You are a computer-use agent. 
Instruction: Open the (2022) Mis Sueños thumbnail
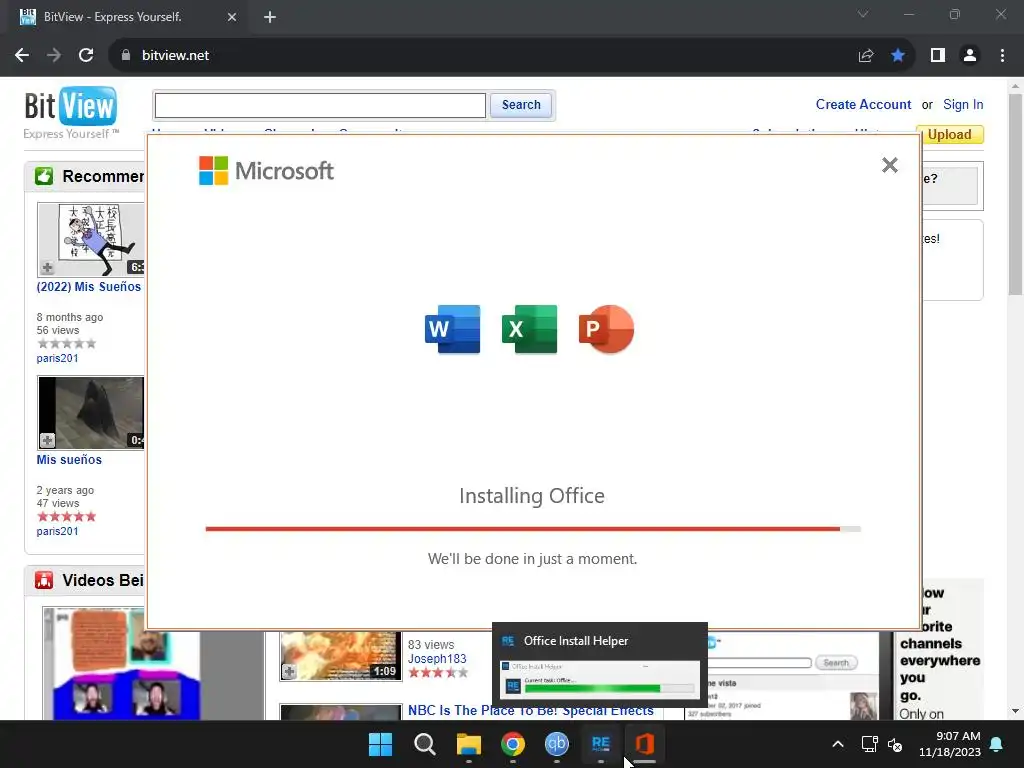(91, 240)
